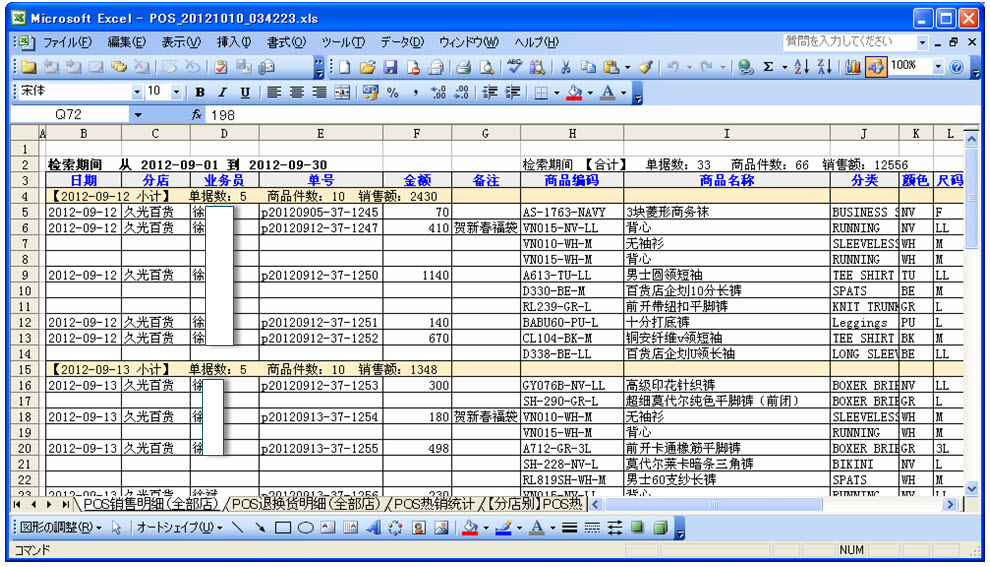Insert WordArt from the drawing toolbar
Image resolution: width=990 pixels, height=567 pixels.
373,528
